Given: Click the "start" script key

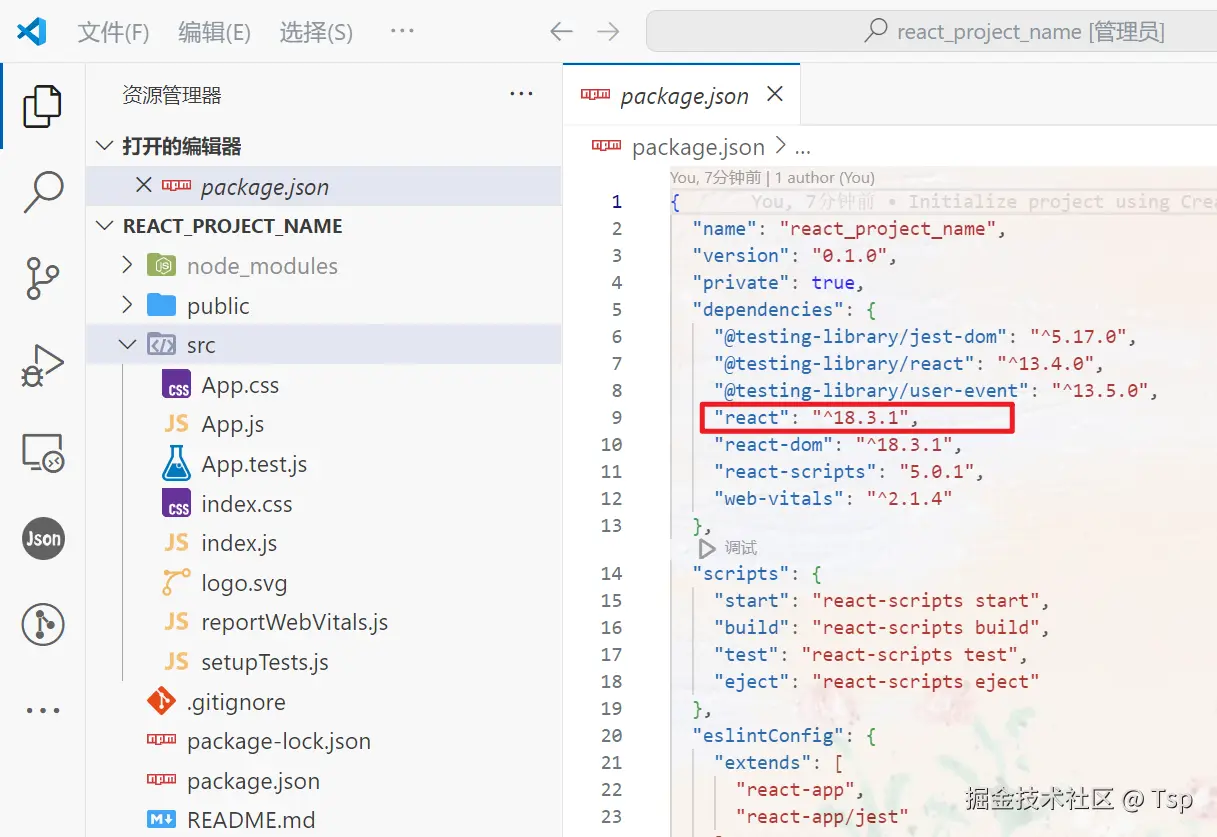Looking at the screenshot, I should click(751, 600).
